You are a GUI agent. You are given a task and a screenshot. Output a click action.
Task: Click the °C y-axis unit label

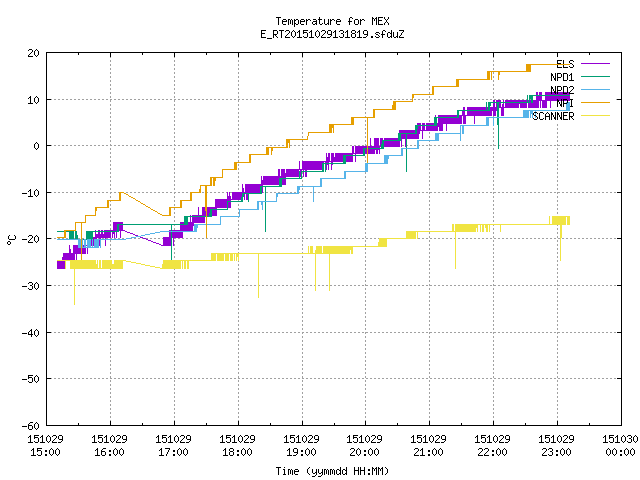[11, 240]
